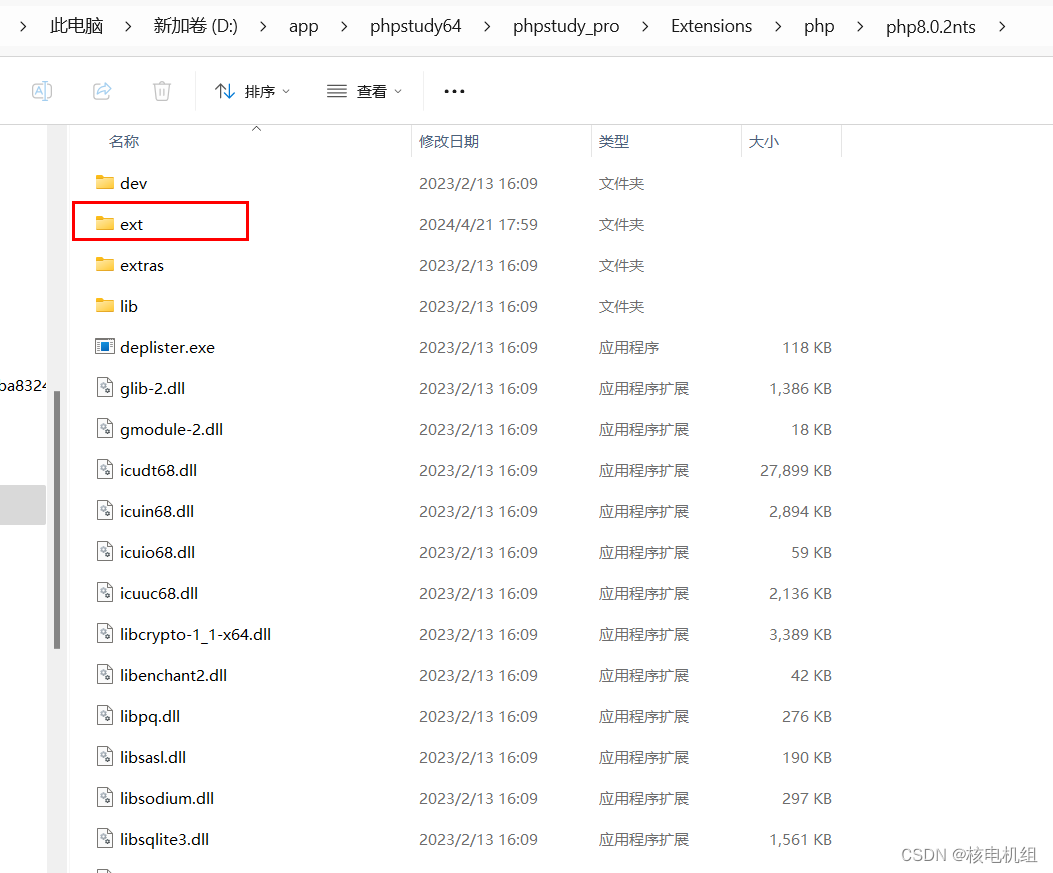Navigate to 此电脑 via the breadcrumb
This screenshot has width=1053, height=873.
(76, 26)
